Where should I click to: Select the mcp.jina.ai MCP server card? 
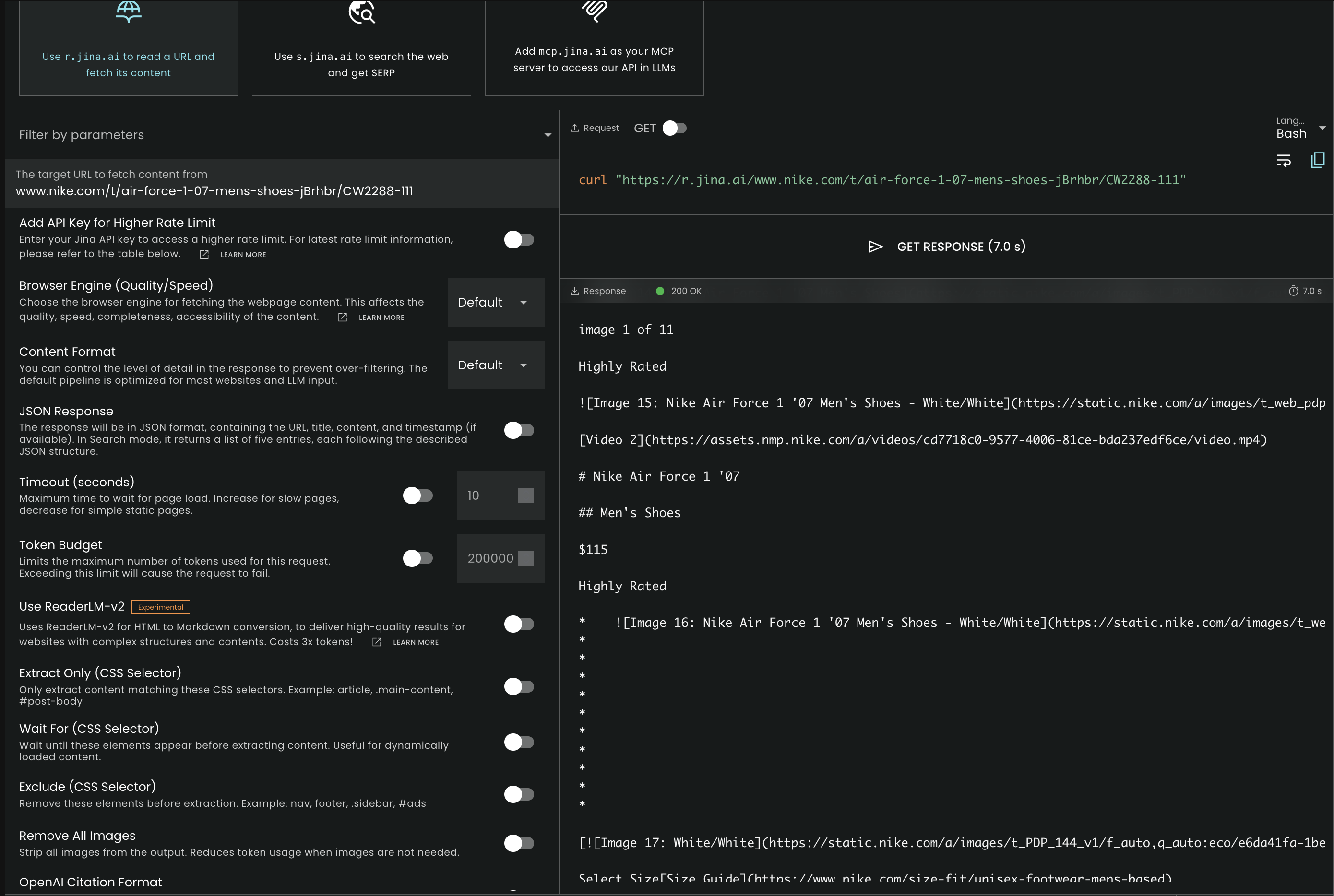[594, 47]
